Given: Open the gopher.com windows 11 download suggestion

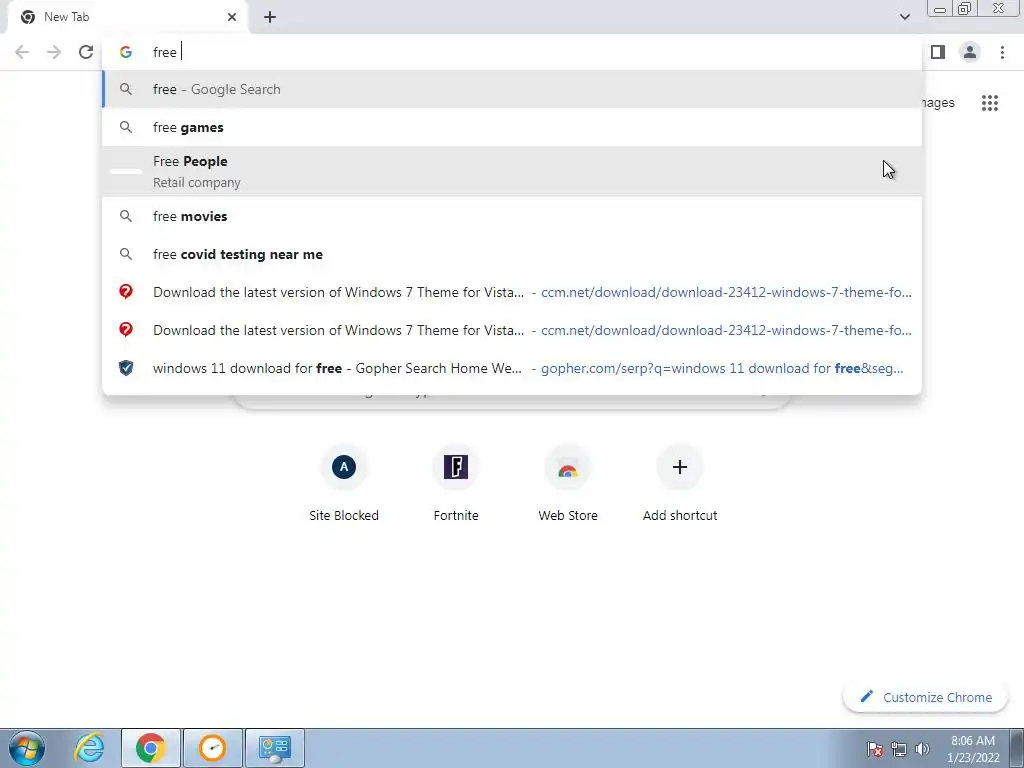Looking at the screenshot, I should click(513, 368).
